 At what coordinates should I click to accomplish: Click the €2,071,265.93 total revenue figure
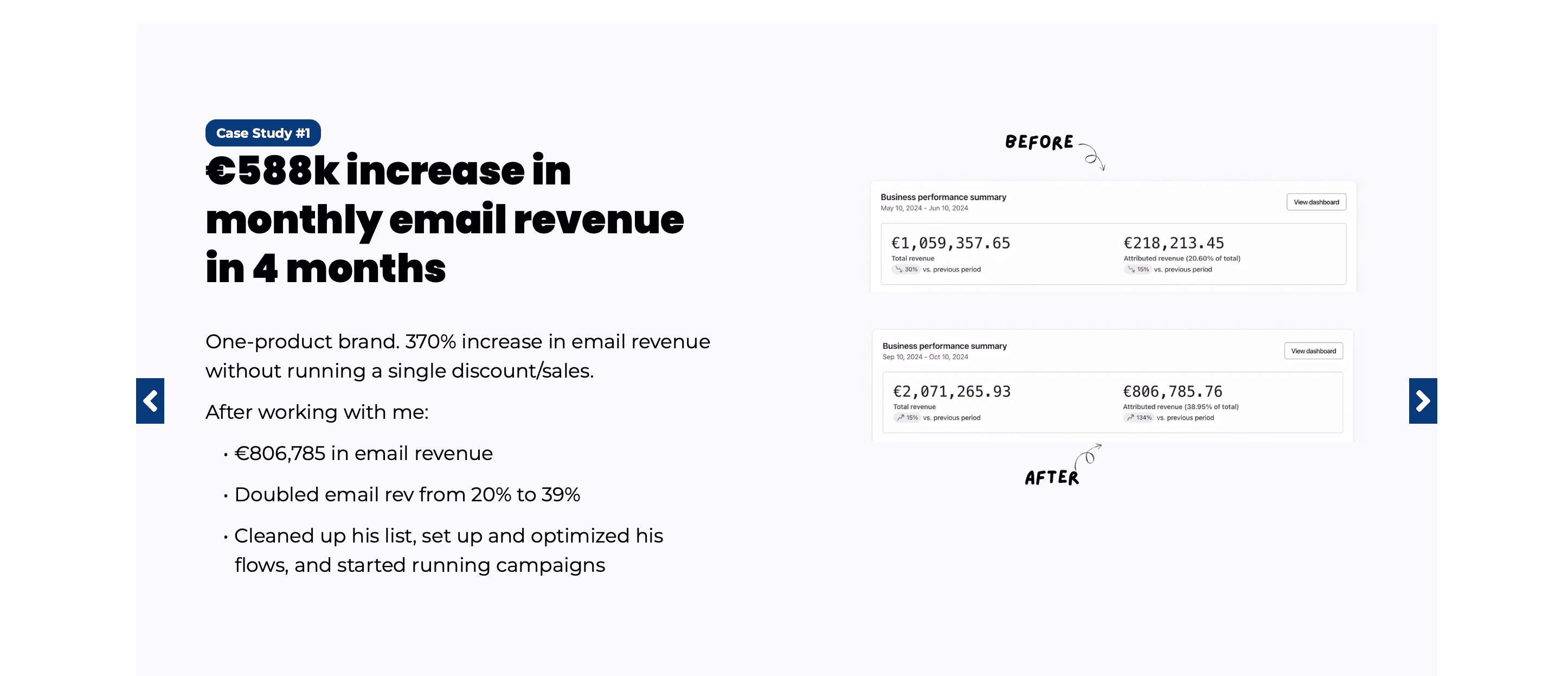(x=952, y=392)
